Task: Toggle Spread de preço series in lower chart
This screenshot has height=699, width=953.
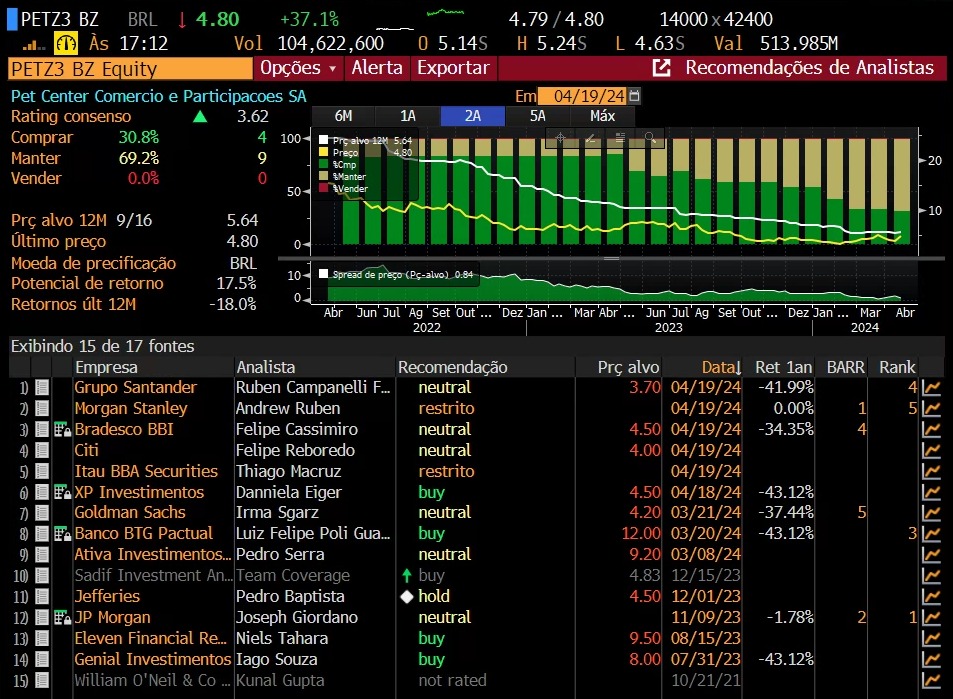Action: pyautogui.click(x=324, y=274)
